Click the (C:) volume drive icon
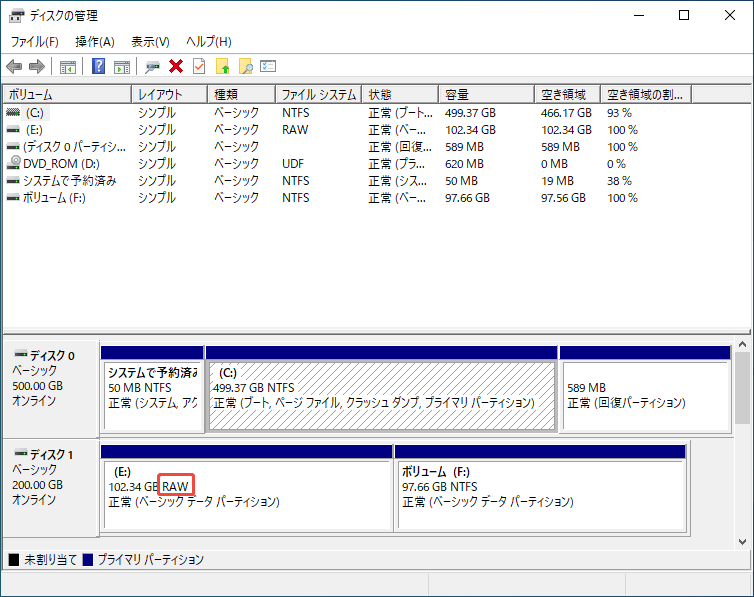Image resolution: width=754 pixels, height=597 pixels. (x=13, y=112)
